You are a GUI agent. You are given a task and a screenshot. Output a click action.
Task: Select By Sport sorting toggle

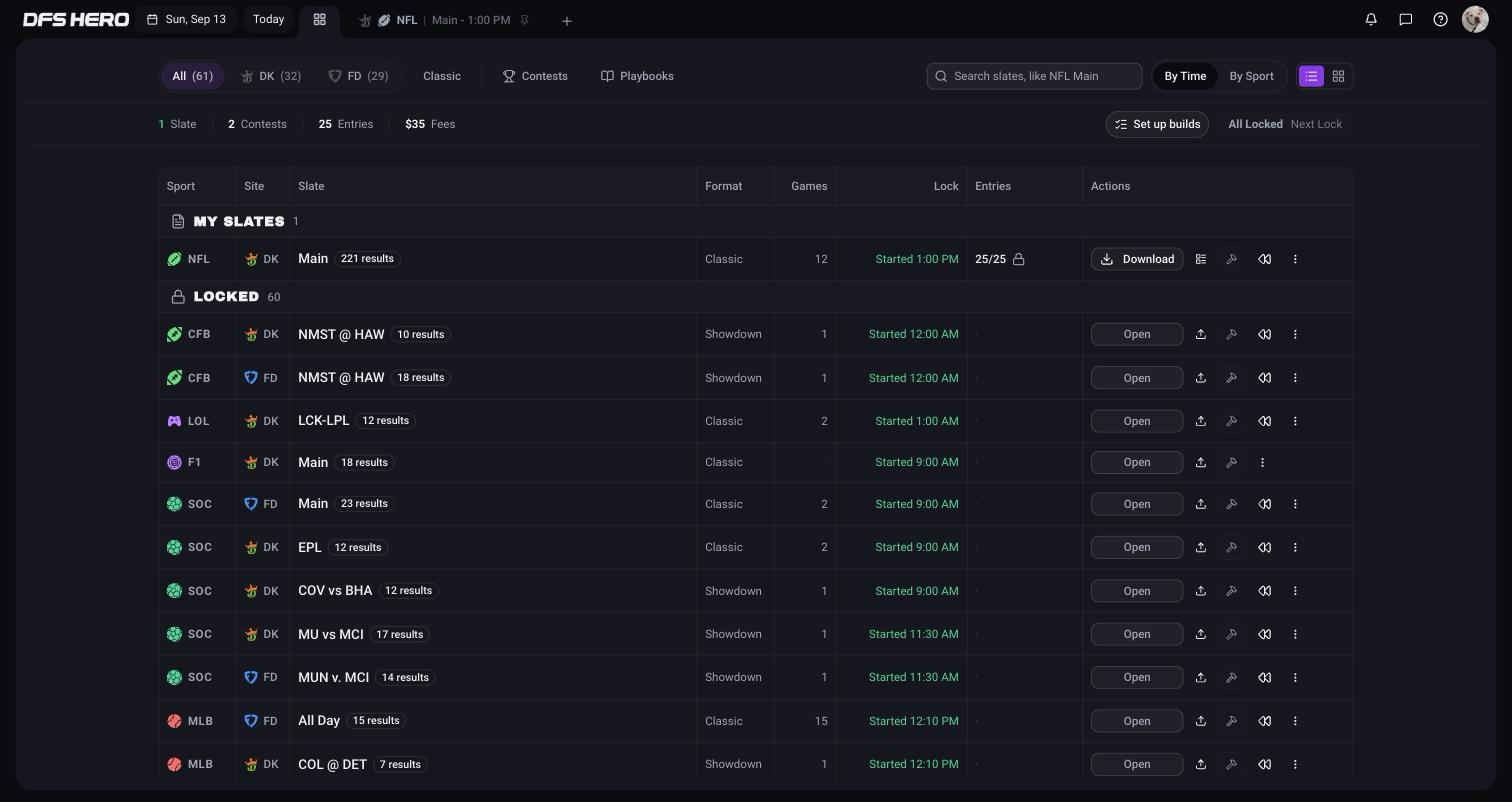(1251, 76)
